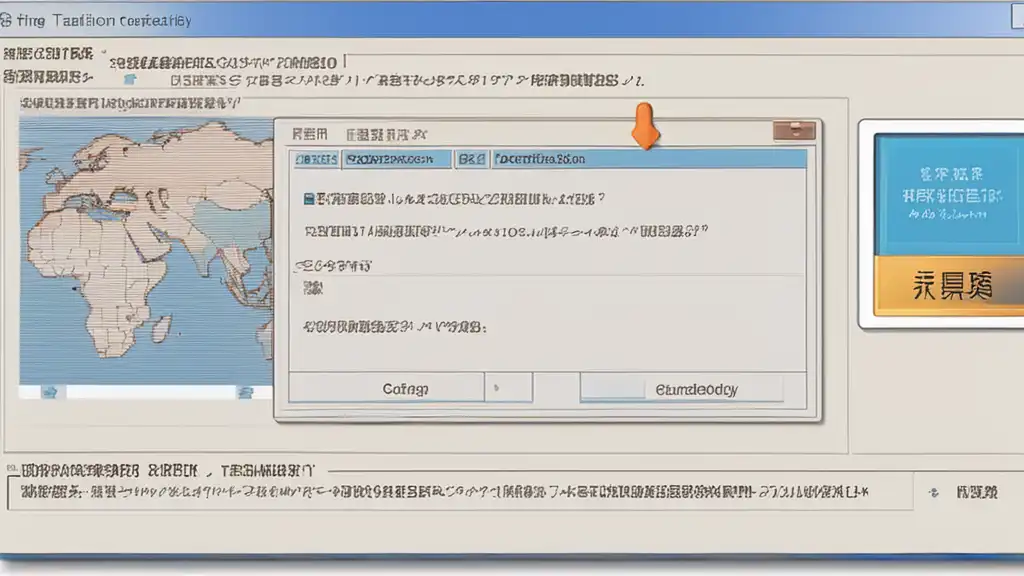Click Africa on the world map

click(x=104, y=274)
